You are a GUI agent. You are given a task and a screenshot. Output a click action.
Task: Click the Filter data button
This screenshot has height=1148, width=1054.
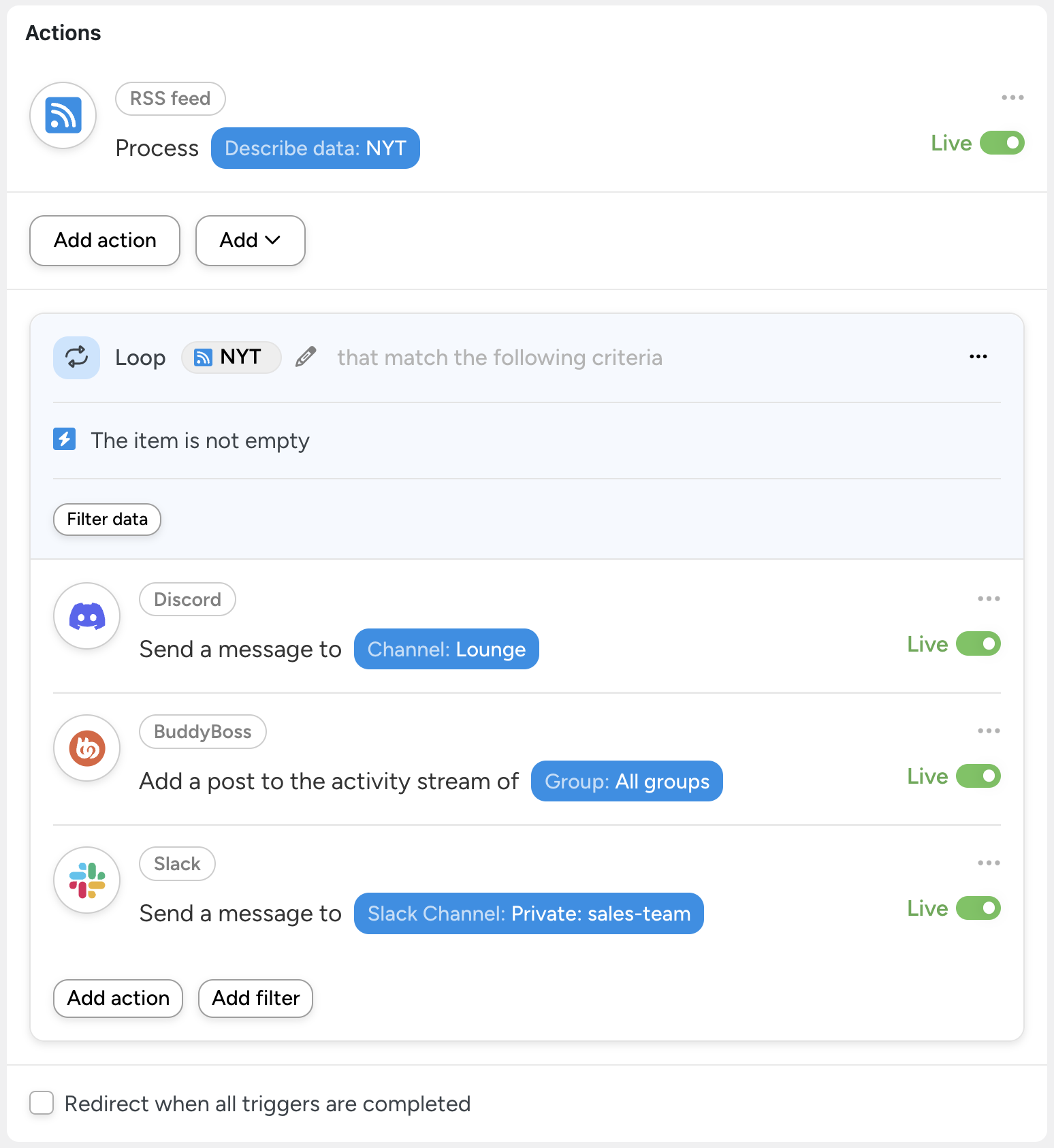coord(107,520)
